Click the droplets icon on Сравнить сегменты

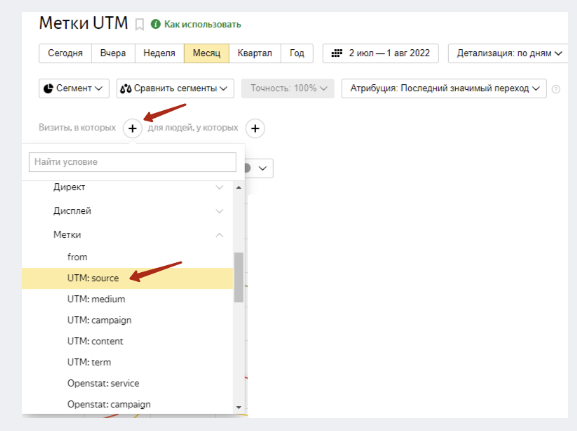pos(126,88)
